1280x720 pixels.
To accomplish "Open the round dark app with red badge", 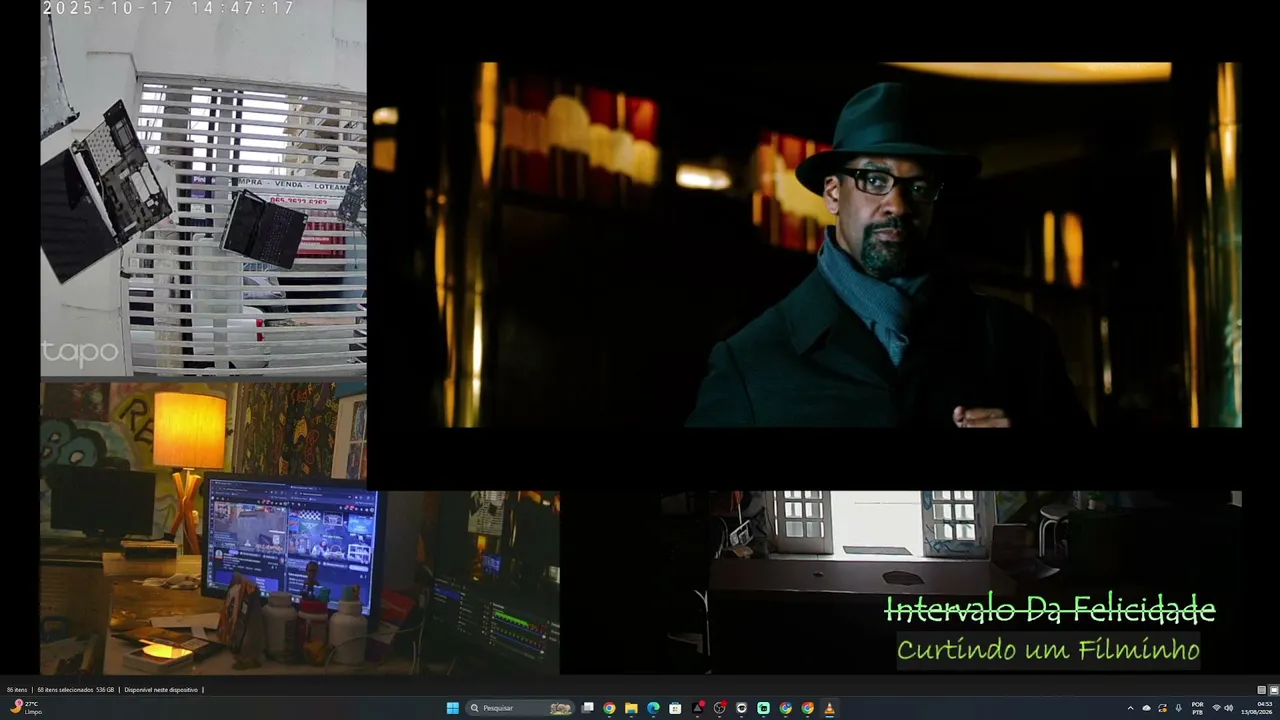I will [720, 708].
